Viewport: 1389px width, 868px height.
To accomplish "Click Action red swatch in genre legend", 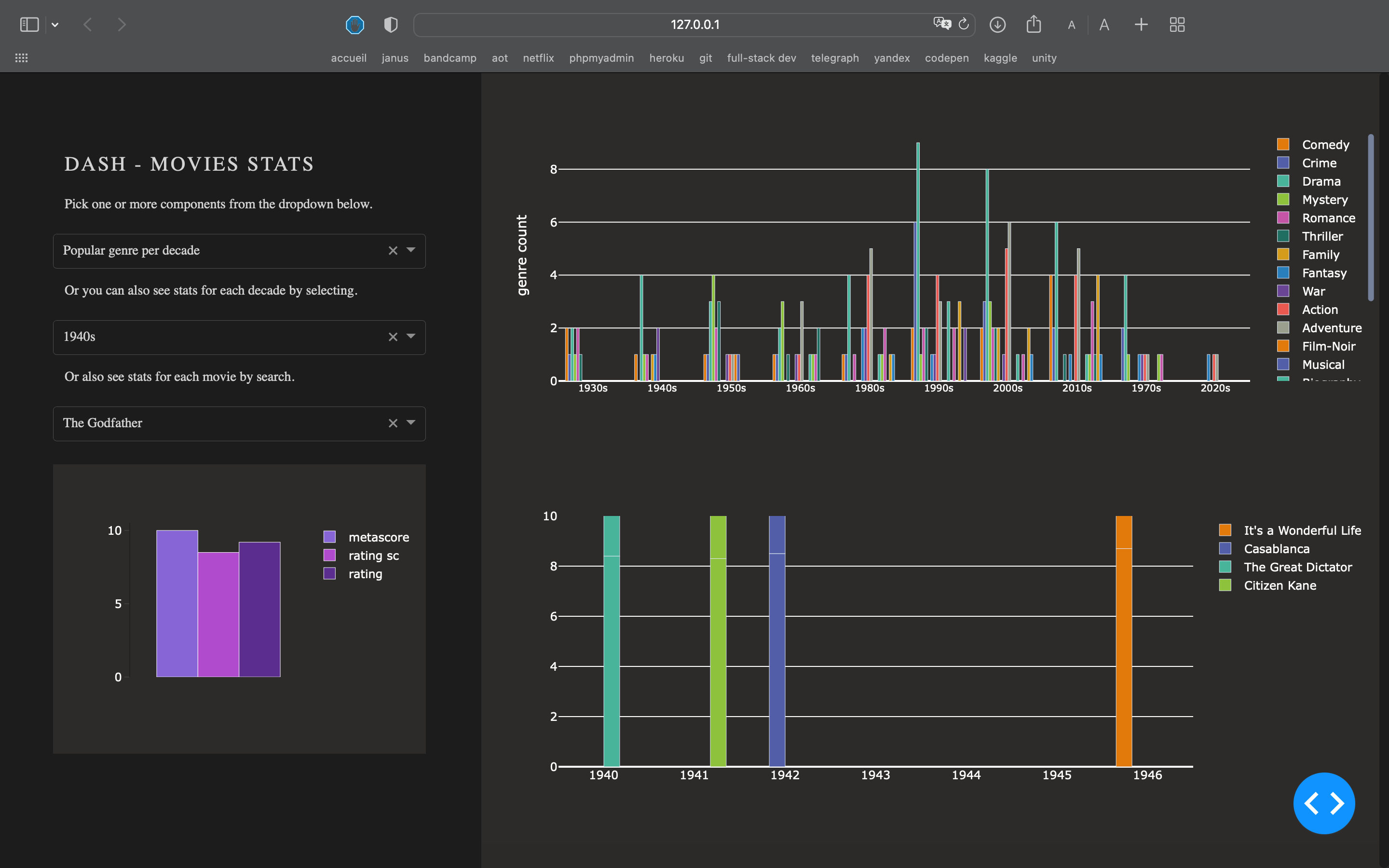I will point(1283,310).
